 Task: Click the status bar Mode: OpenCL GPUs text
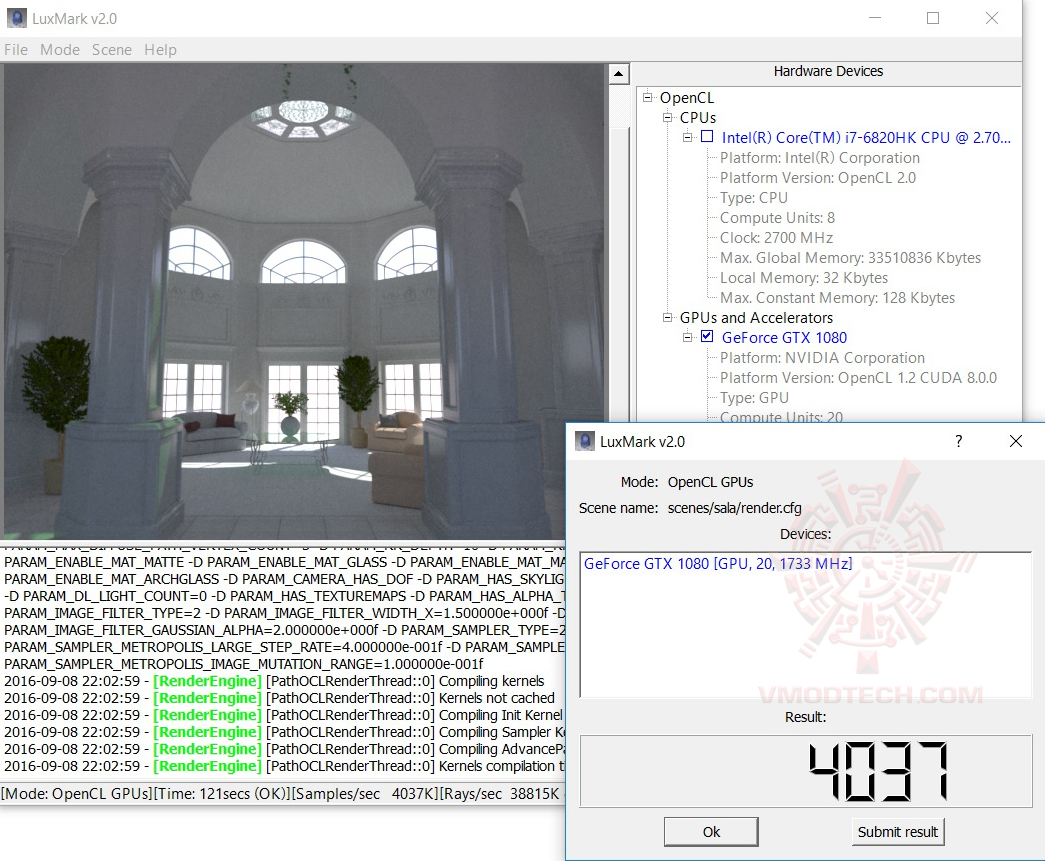[x=77, y=794]
